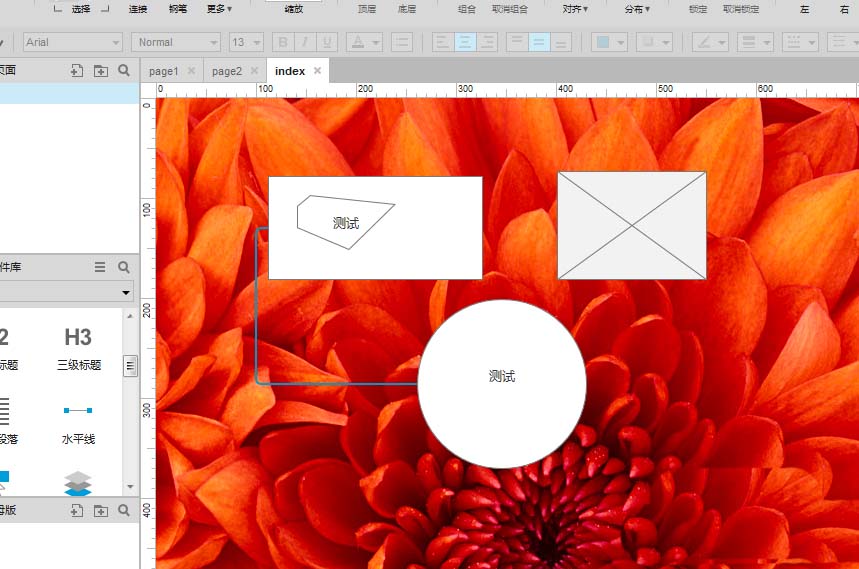859x569 pixels.
Task: Select the white circle shape on canvas
Action: coord(501,384)
